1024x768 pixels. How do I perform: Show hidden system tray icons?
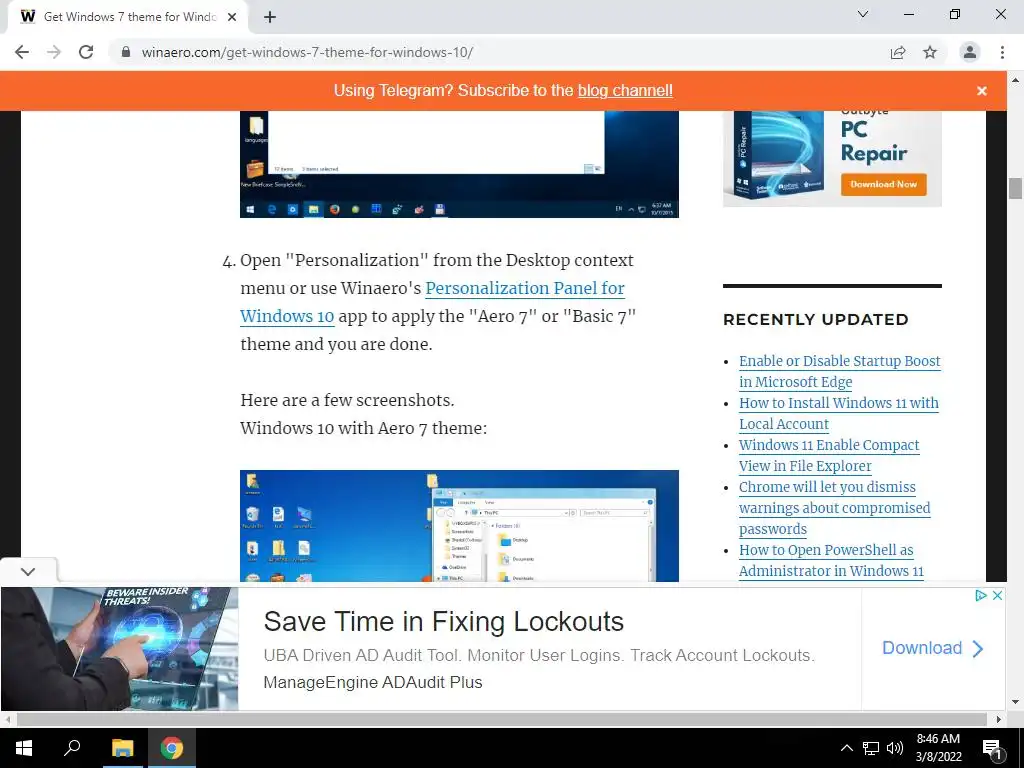[846, 748]
